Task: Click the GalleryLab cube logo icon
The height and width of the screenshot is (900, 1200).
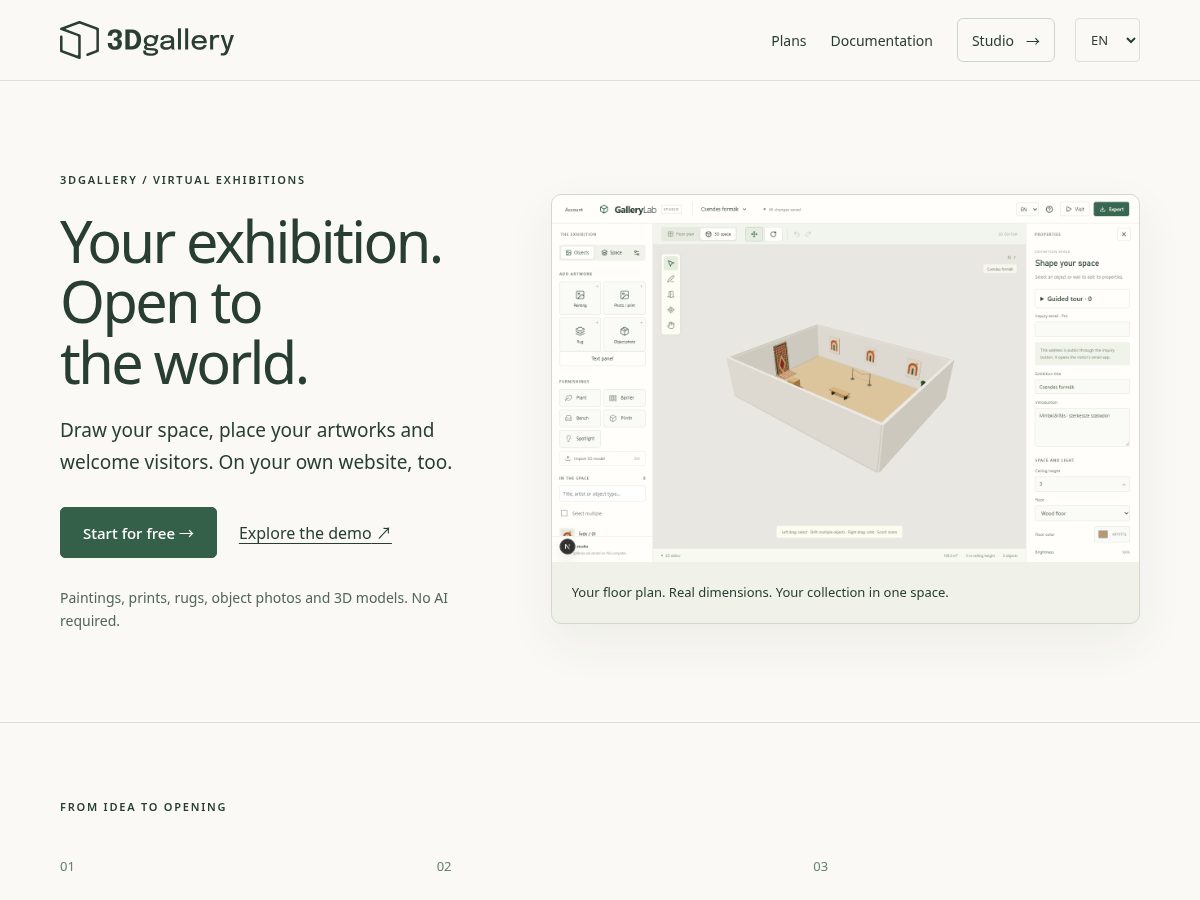Action: pos(604,209)
